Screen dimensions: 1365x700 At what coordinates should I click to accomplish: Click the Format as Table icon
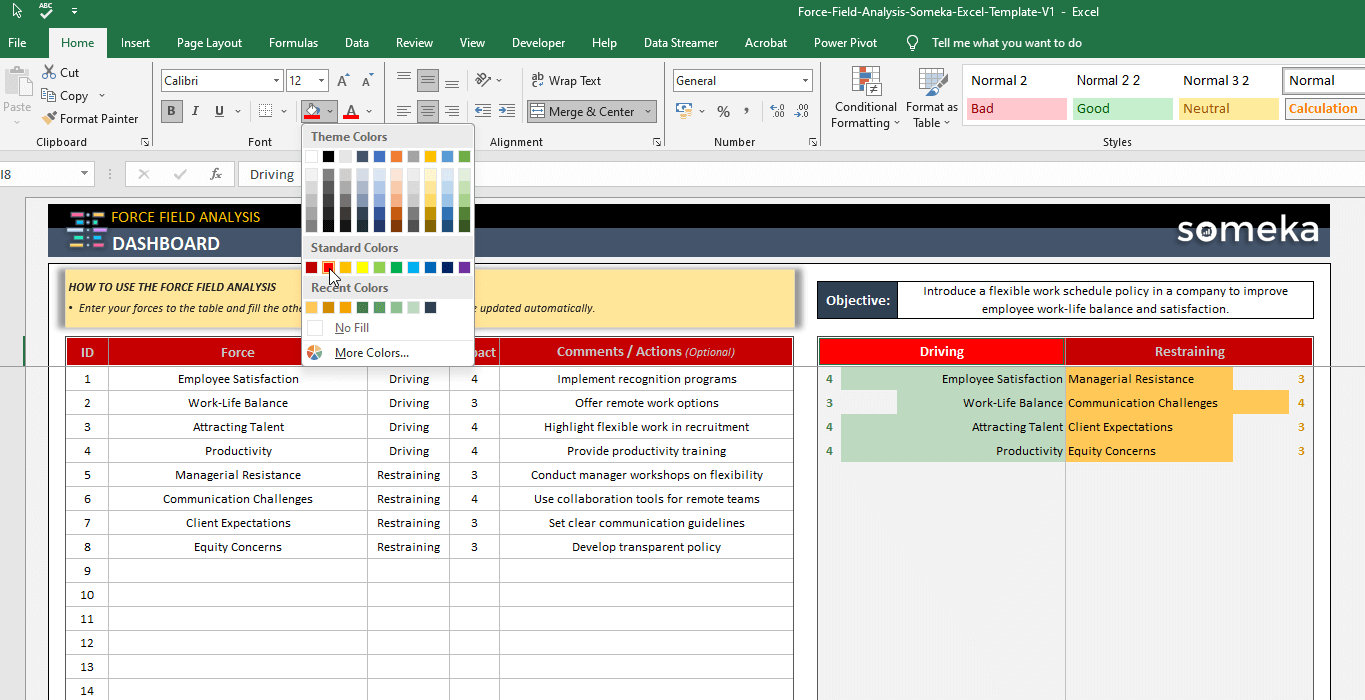pyautogui.click(x=931, y=97)
